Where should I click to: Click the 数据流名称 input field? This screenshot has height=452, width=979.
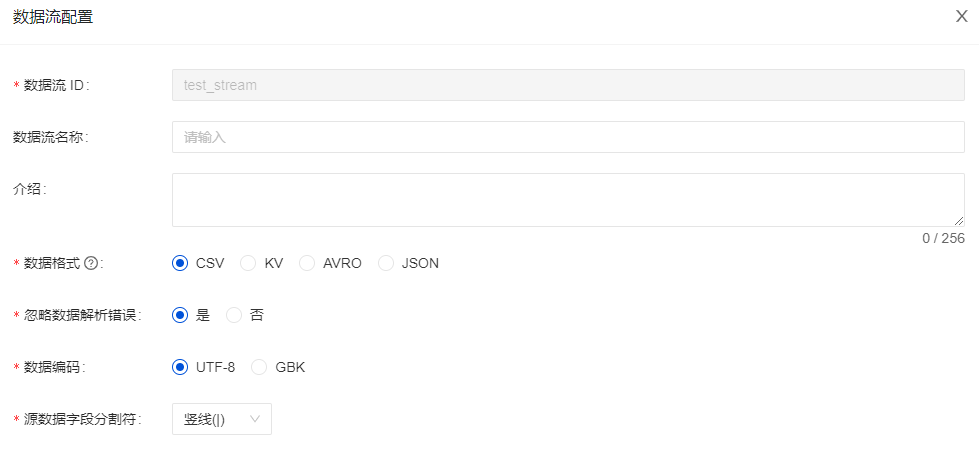[x=568, y=137]
